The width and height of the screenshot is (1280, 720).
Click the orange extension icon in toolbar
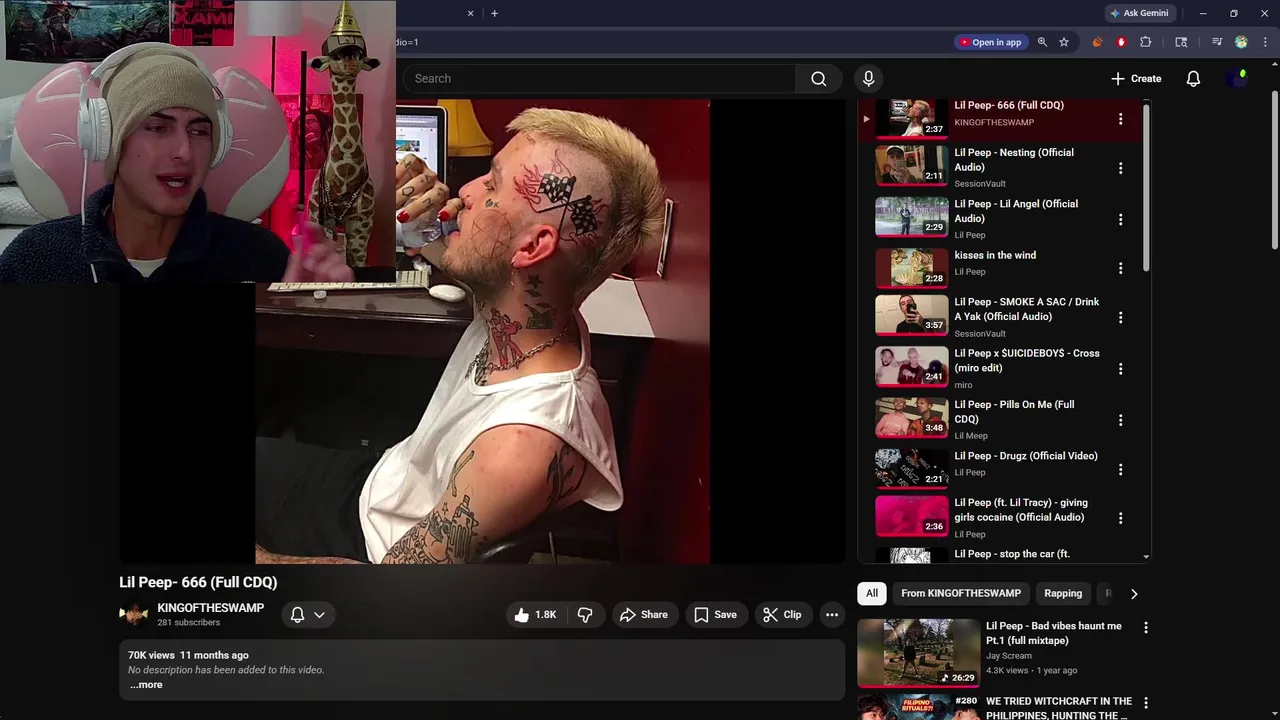[x=1097, y=42]
